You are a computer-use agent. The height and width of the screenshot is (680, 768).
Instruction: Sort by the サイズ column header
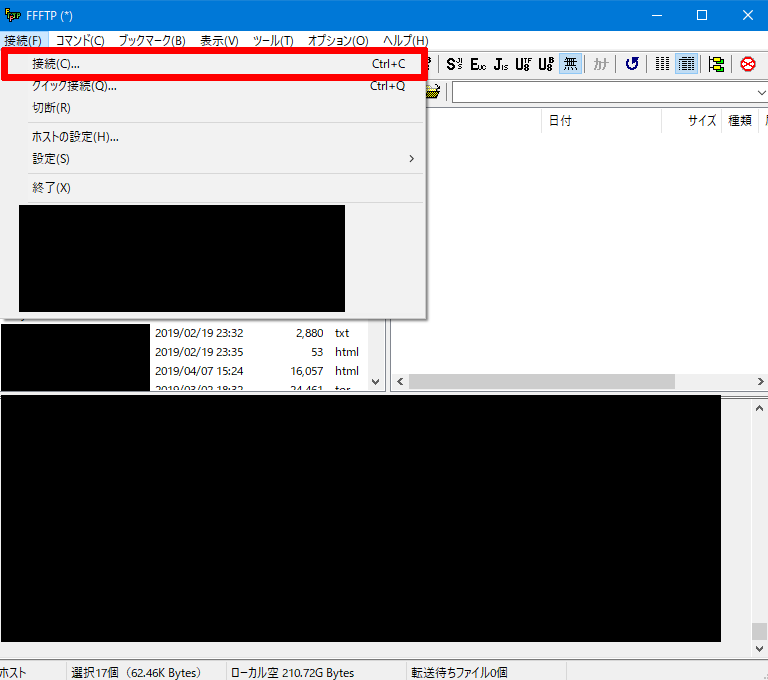(692, 121)
